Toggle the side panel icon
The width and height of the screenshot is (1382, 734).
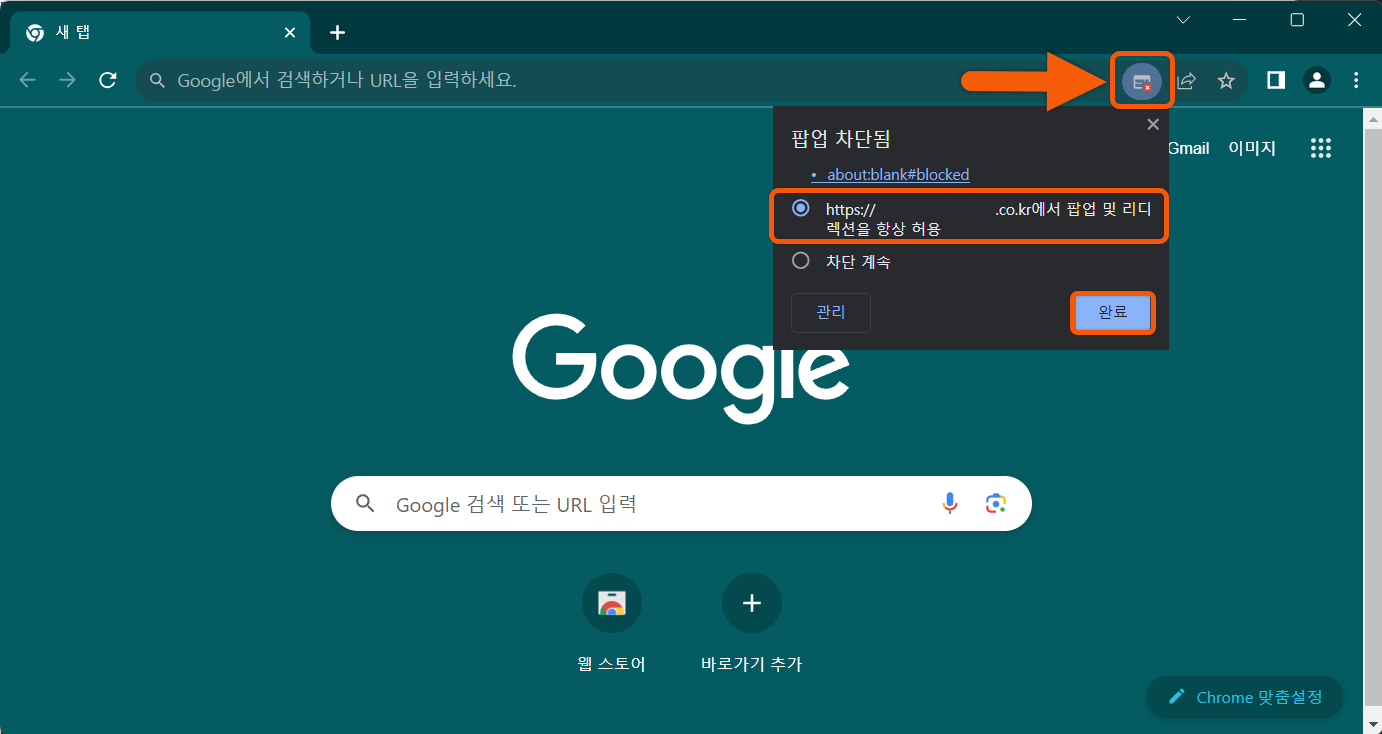click(x=1276, y=80)
